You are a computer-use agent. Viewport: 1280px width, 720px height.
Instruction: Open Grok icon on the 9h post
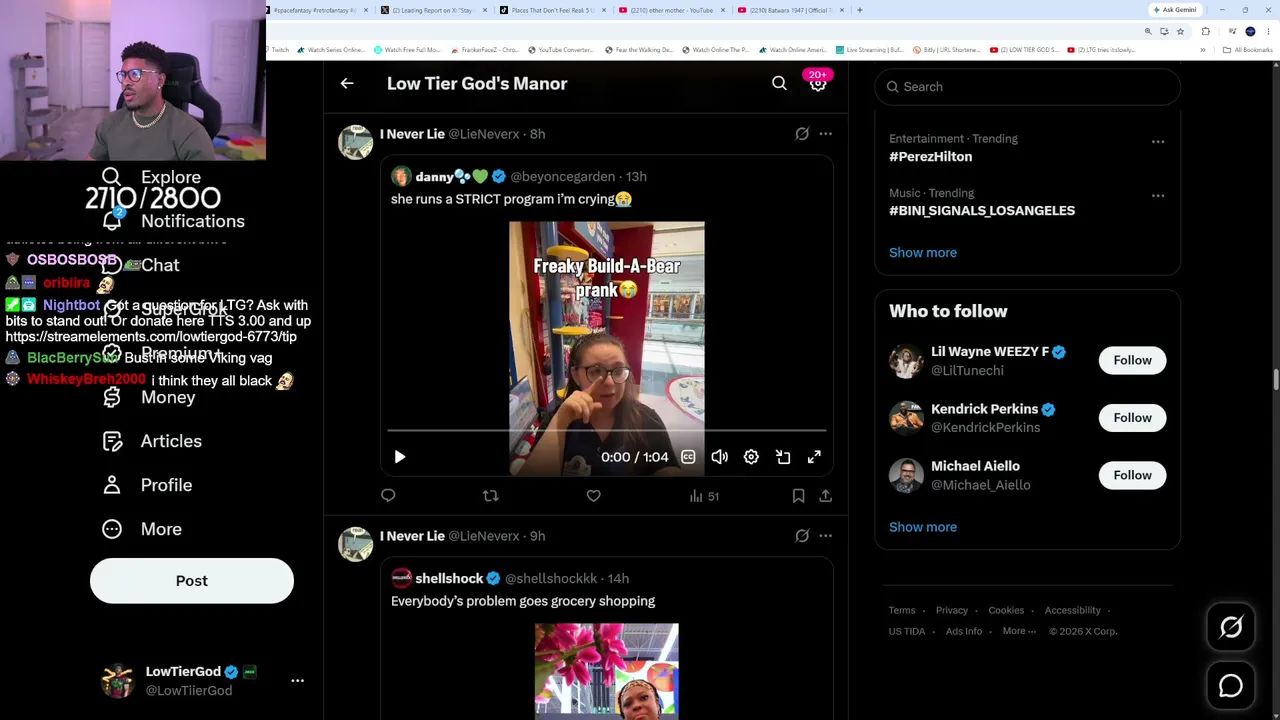[x=802, y=536]
